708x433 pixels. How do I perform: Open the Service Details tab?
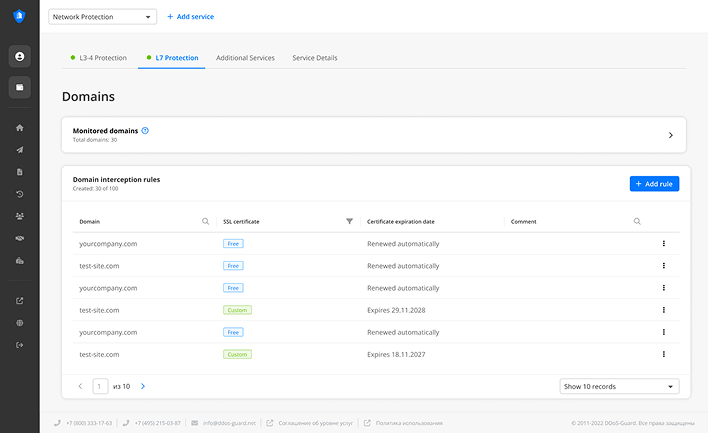click(x=315, y=58)
